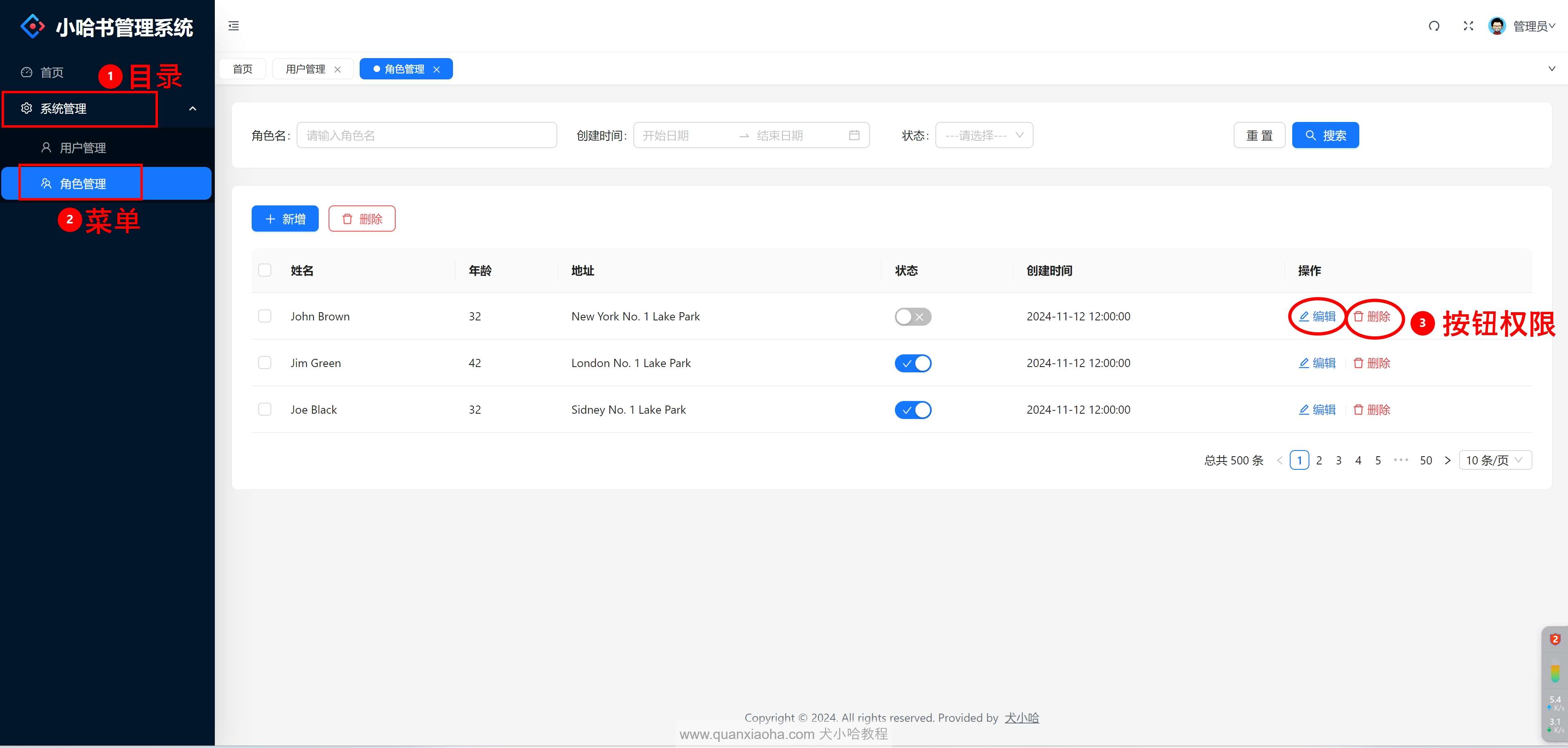Click the refresh icon in header
This screenshot has height=748, width=1568.
[1434, 25]
